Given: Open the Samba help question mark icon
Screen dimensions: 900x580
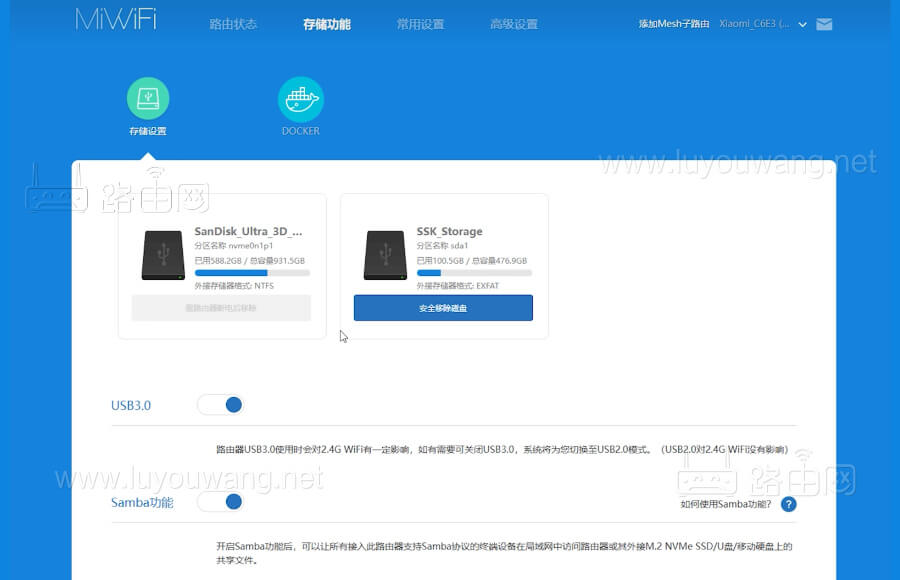Looking at the screenshot, I should tap(788, 504).
